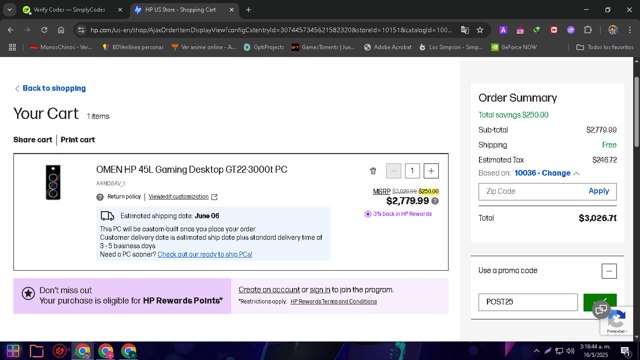Viewport: 640px width, 360px height.
Task: Open site information icon in address bar
Action: pos(81,30)
